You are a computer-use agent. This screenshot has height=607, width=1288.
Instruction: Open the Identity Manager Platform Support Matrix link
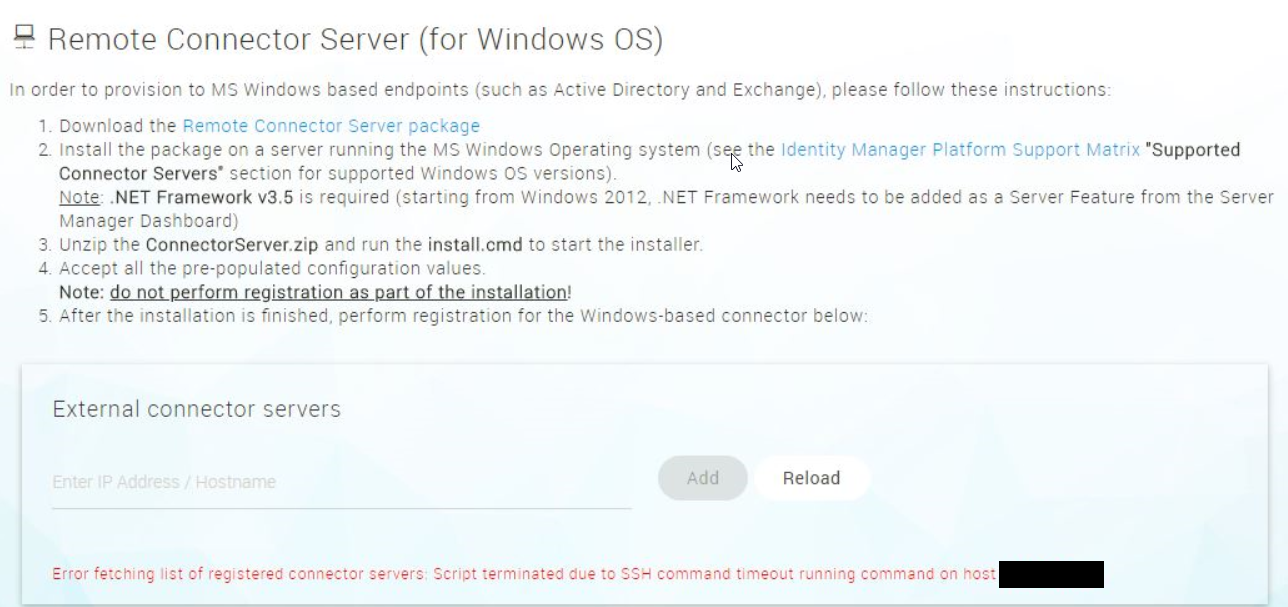coord(960,150)
